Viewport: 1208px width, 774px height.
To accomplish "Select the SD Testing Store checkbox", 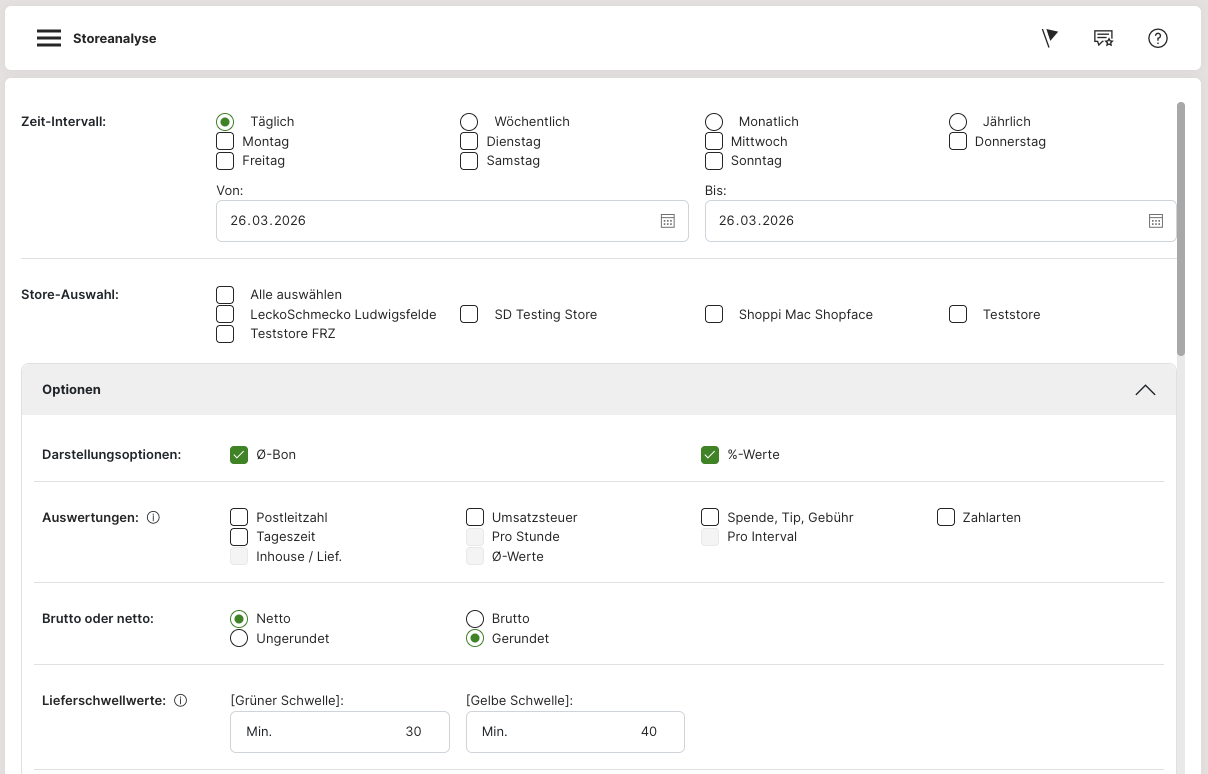I will pos(469,315).
